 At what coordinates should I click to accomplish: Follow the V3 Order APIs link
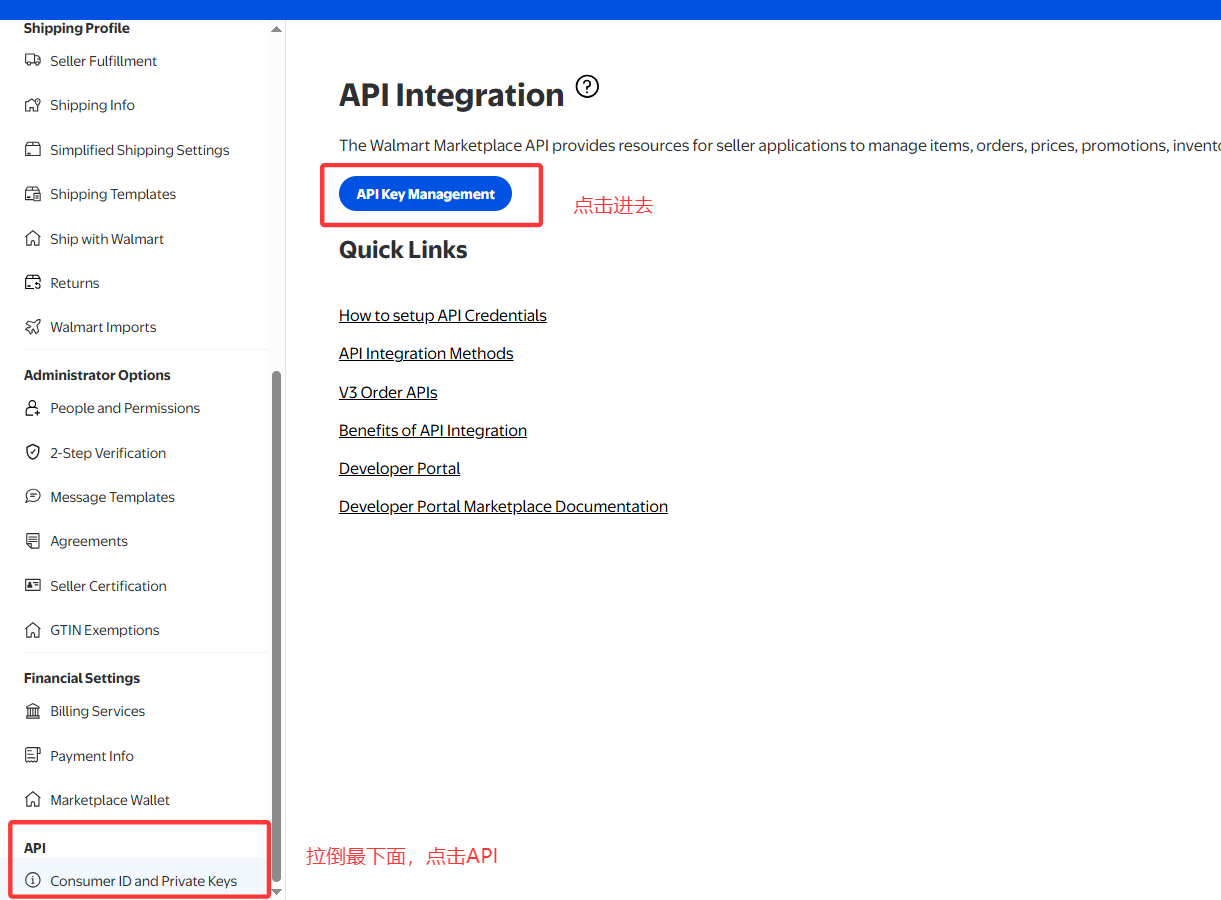pos(388,392)
